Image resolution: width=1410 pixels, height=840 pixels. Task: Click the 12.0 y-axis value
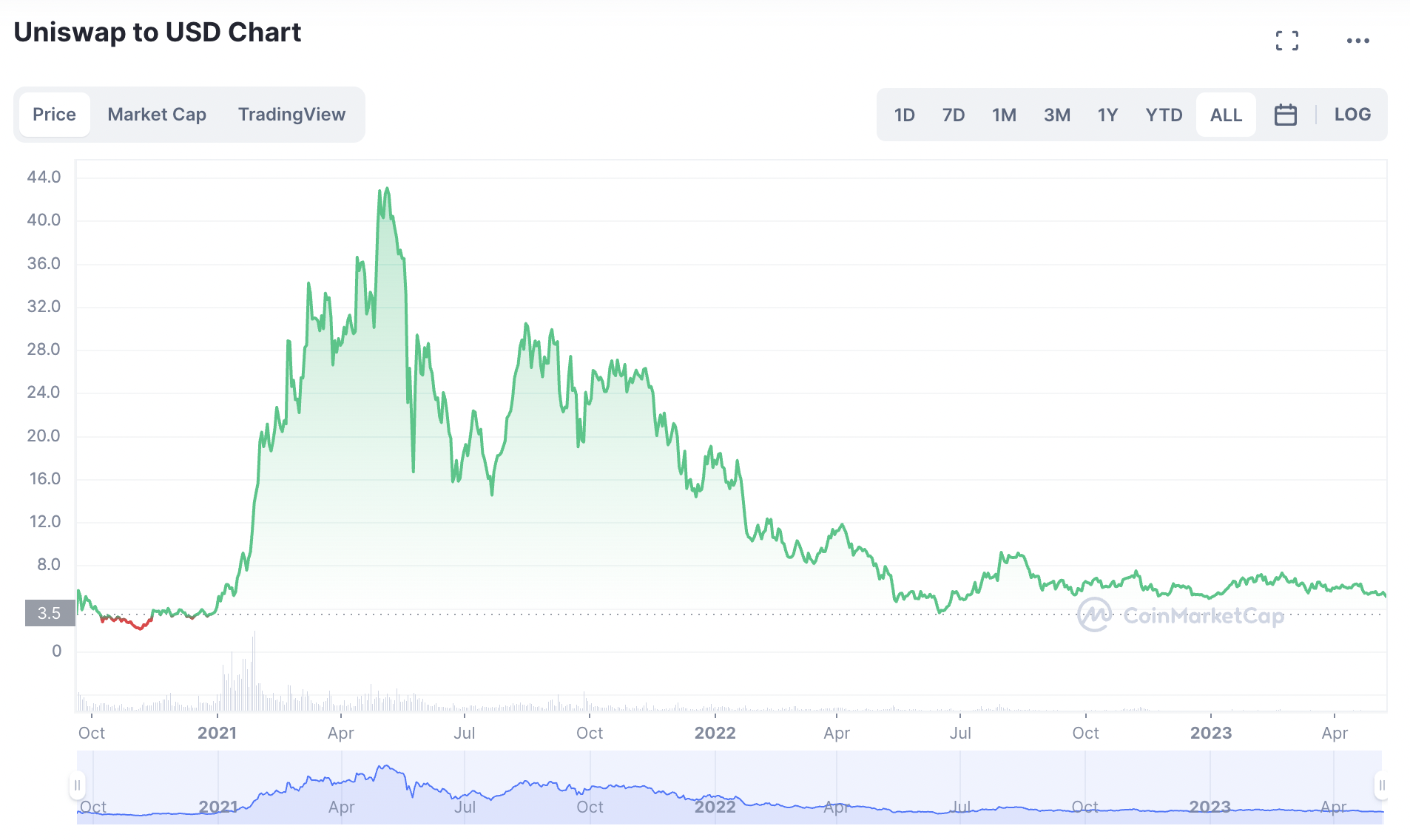point(44,521)
